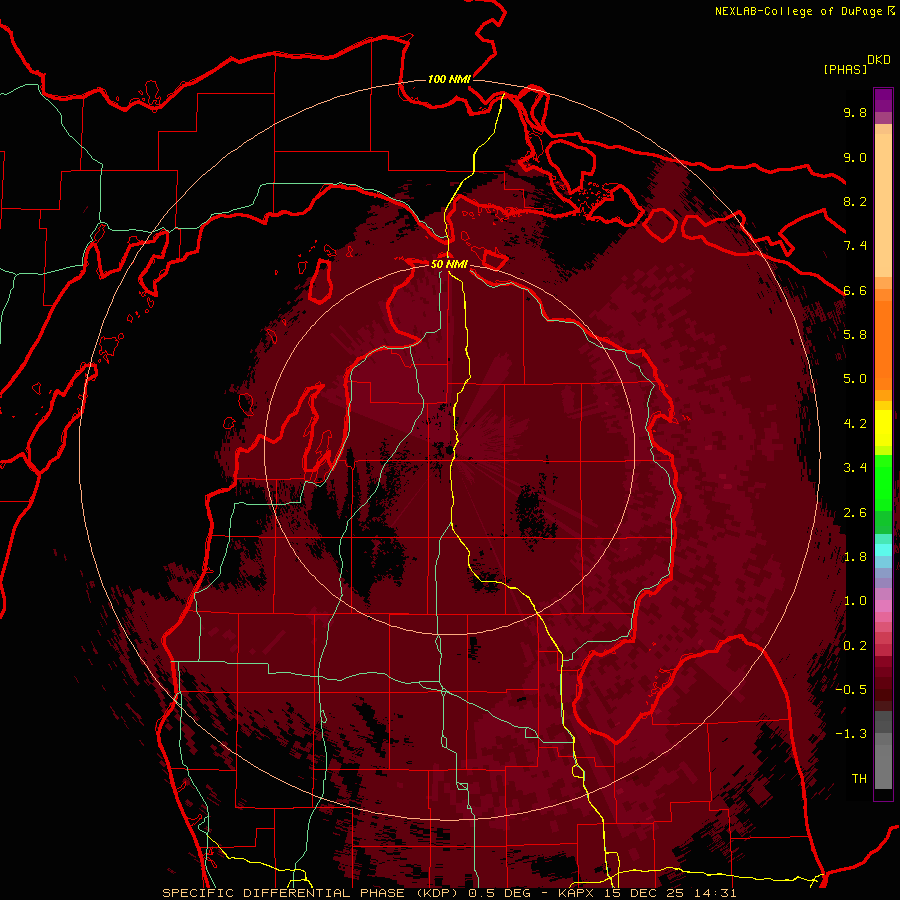Click the light peach segment of the color bar
900x900 pixels.
(x=883, y=205)
